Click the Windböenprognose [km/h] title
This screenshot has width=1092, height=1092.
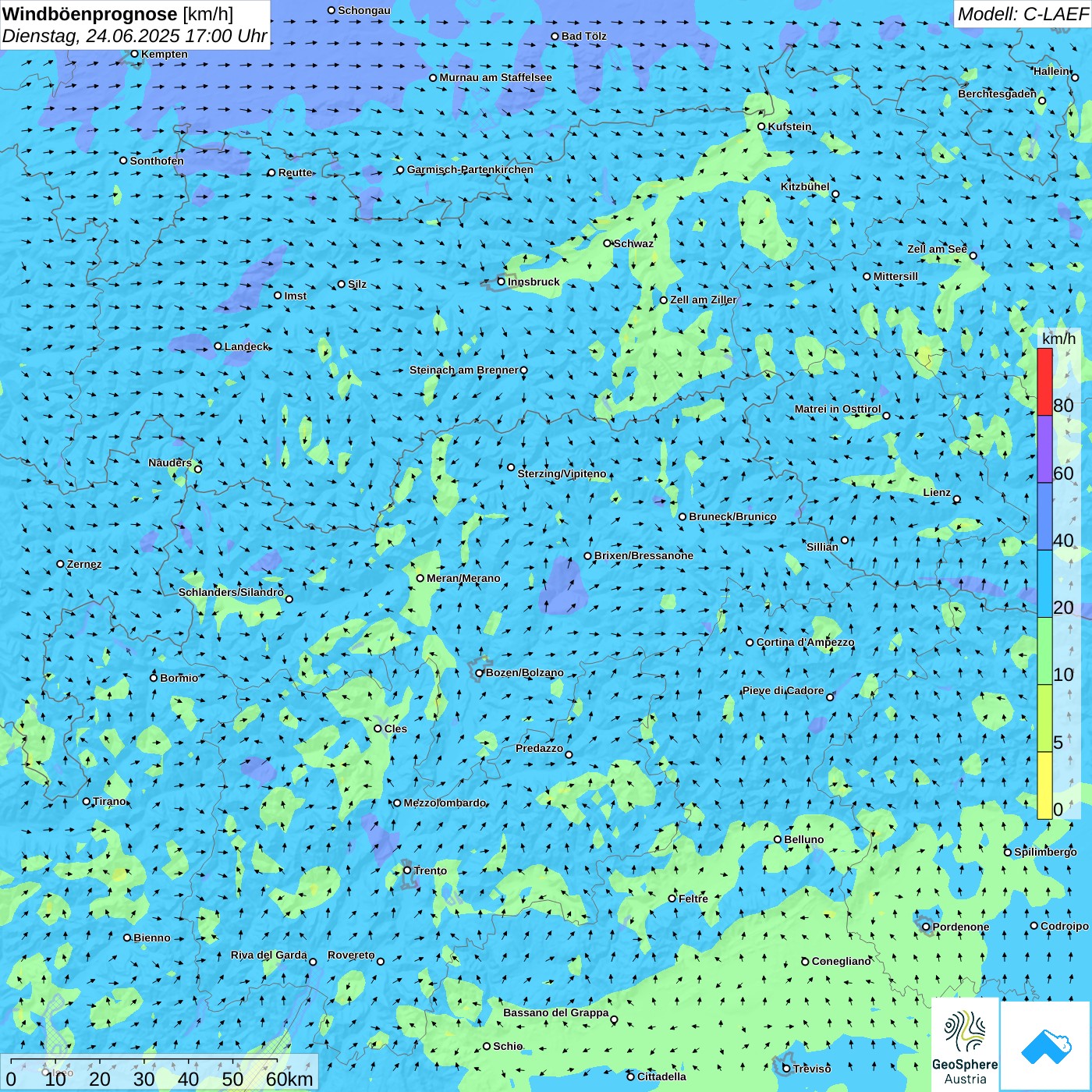pyautogui.click(x=119, y=14)
